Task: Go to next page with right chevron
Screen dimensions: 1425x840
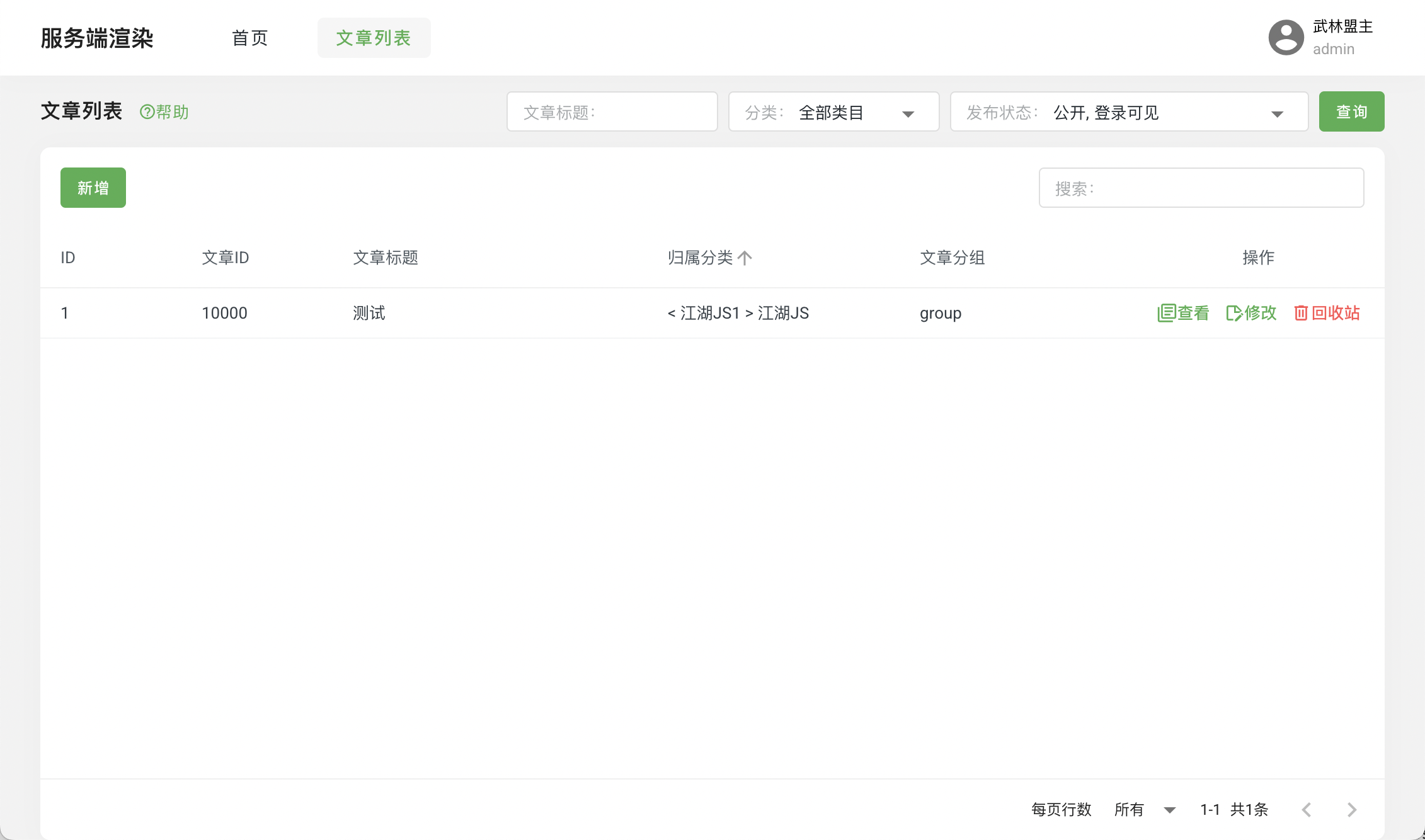Action: [1351, 810]
